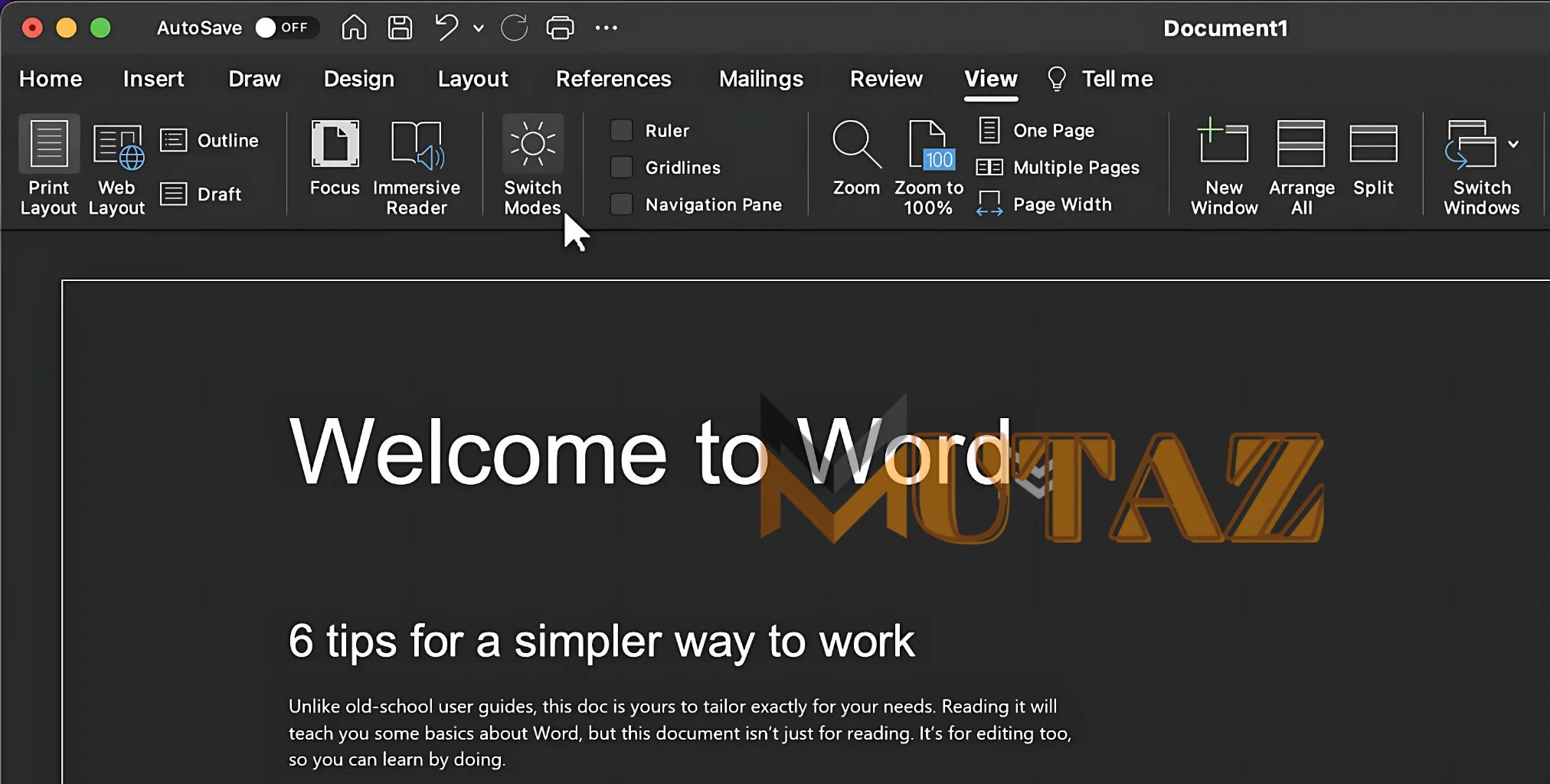
Task: Enable the Navigation Pane checkbox
Action: pyautogui.click(x=622, y=204)
